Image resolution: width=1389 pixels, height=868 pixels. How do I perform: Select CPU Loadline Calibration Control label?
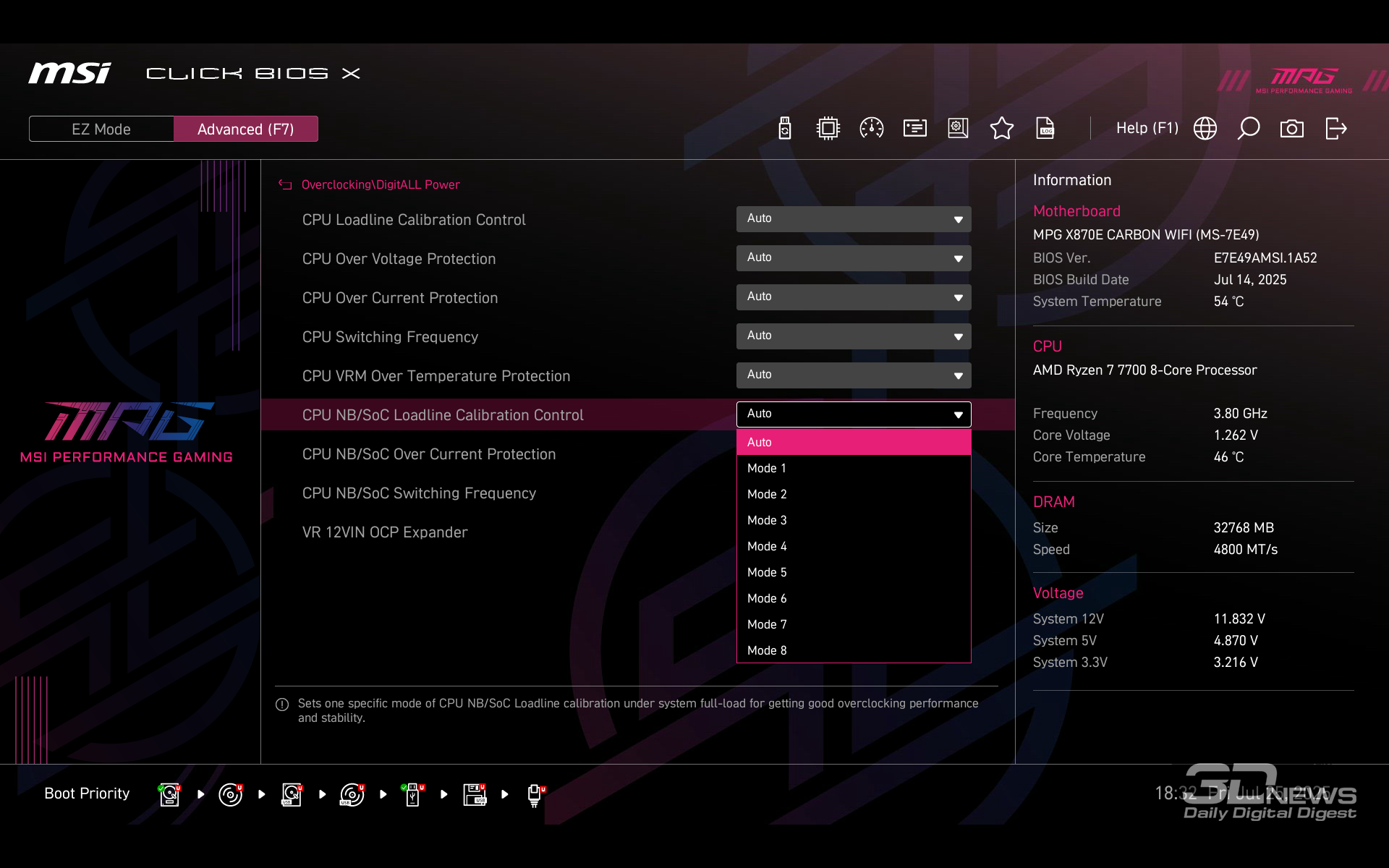click(414, 220)
